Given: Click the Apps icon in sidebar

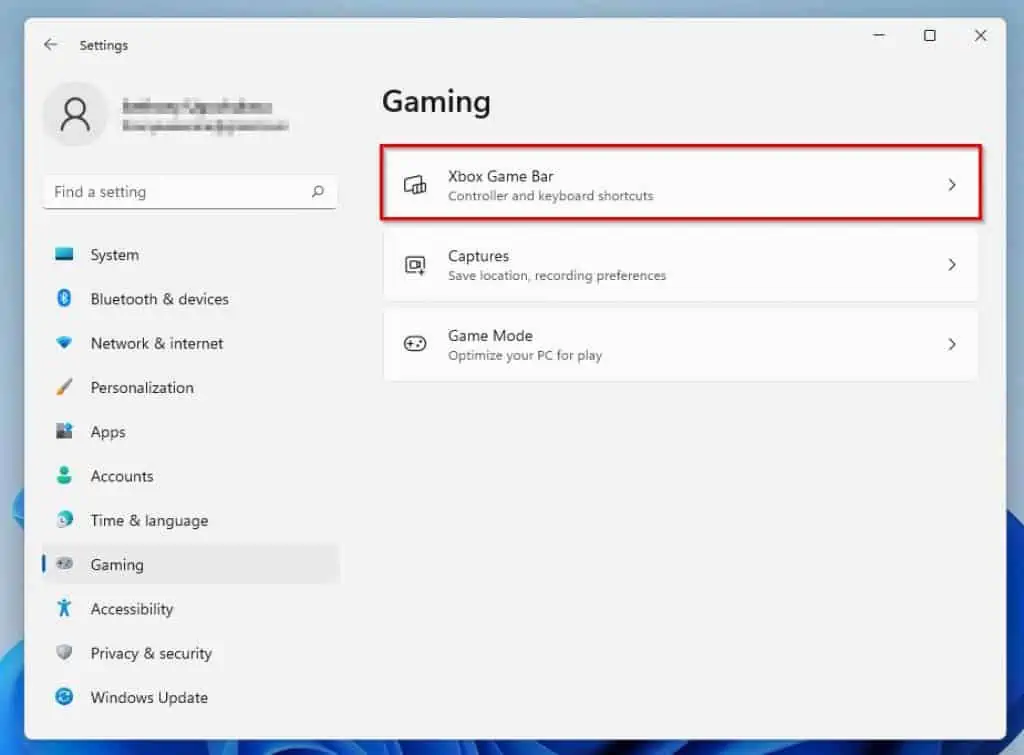Looking at the screenshot, I should click(65, 432).
